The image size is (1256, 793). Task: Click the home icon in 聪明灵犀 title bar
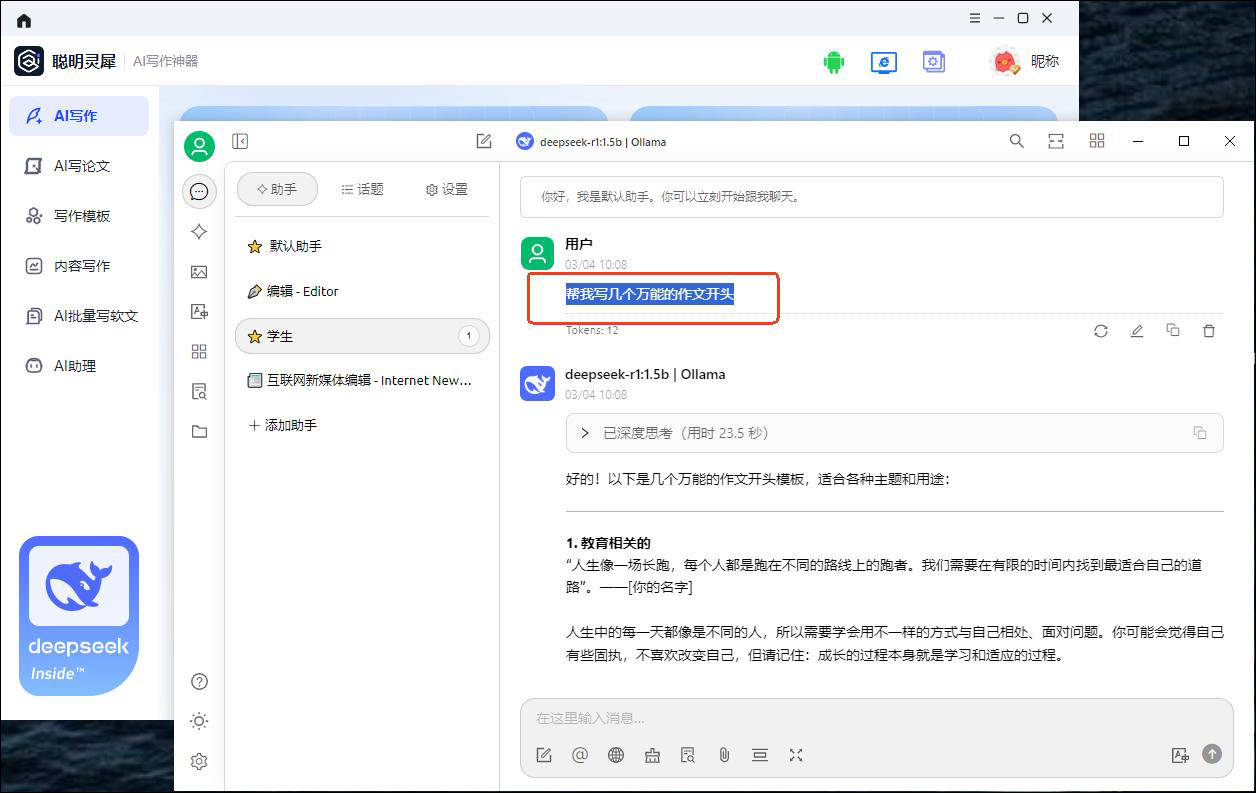24,19
